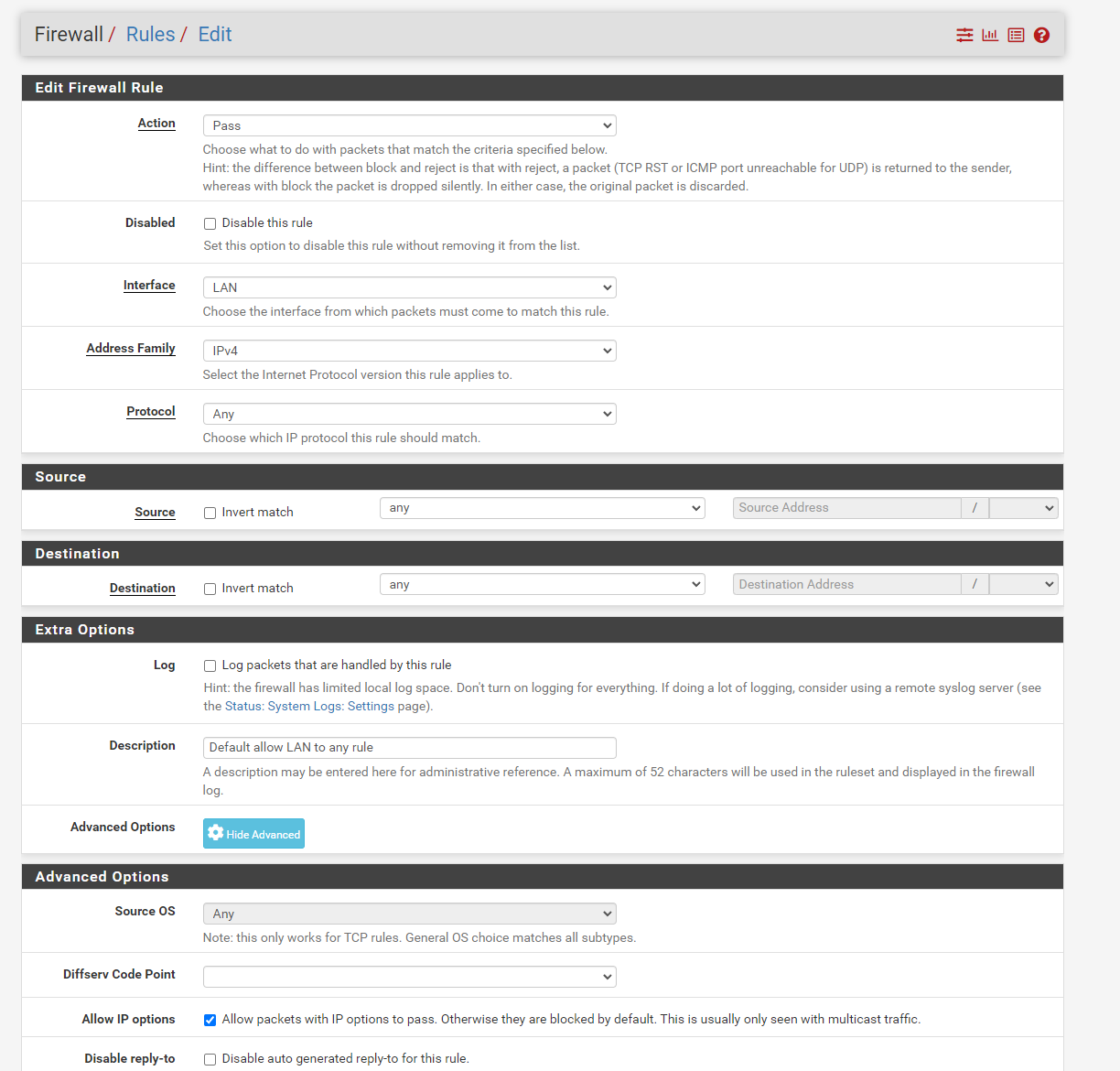Click the red help question mark icon
Image resolution: width=1120 pixels, height=1071 pixels.
[x=1041, y=35]
